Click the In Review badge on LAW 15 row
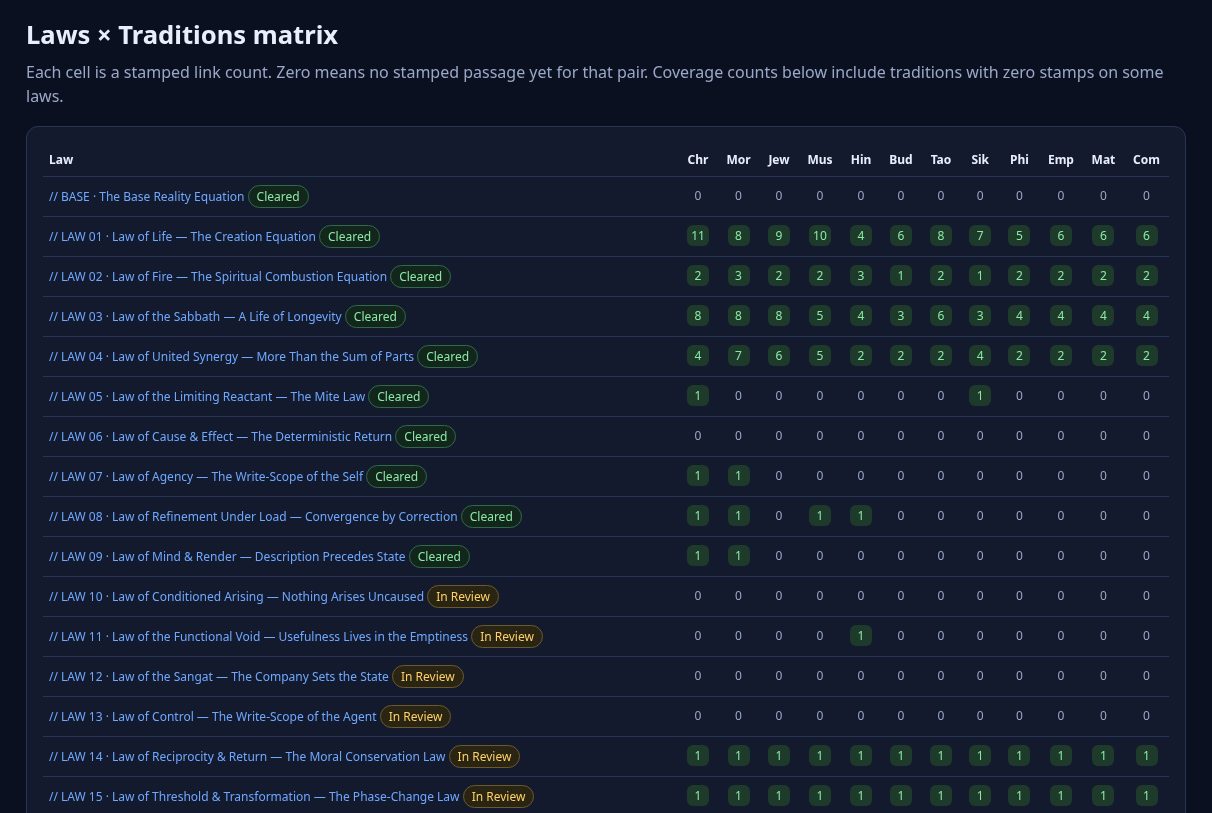 point(498,797)
